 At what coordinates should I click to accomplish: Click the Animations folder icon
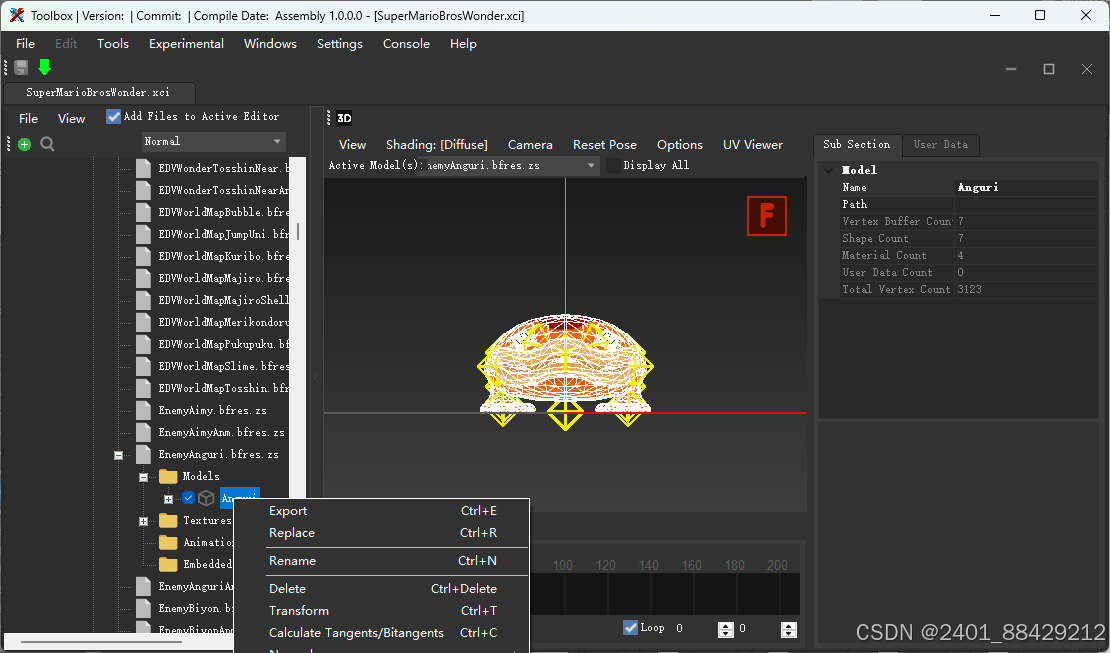[x=168, y=543]
